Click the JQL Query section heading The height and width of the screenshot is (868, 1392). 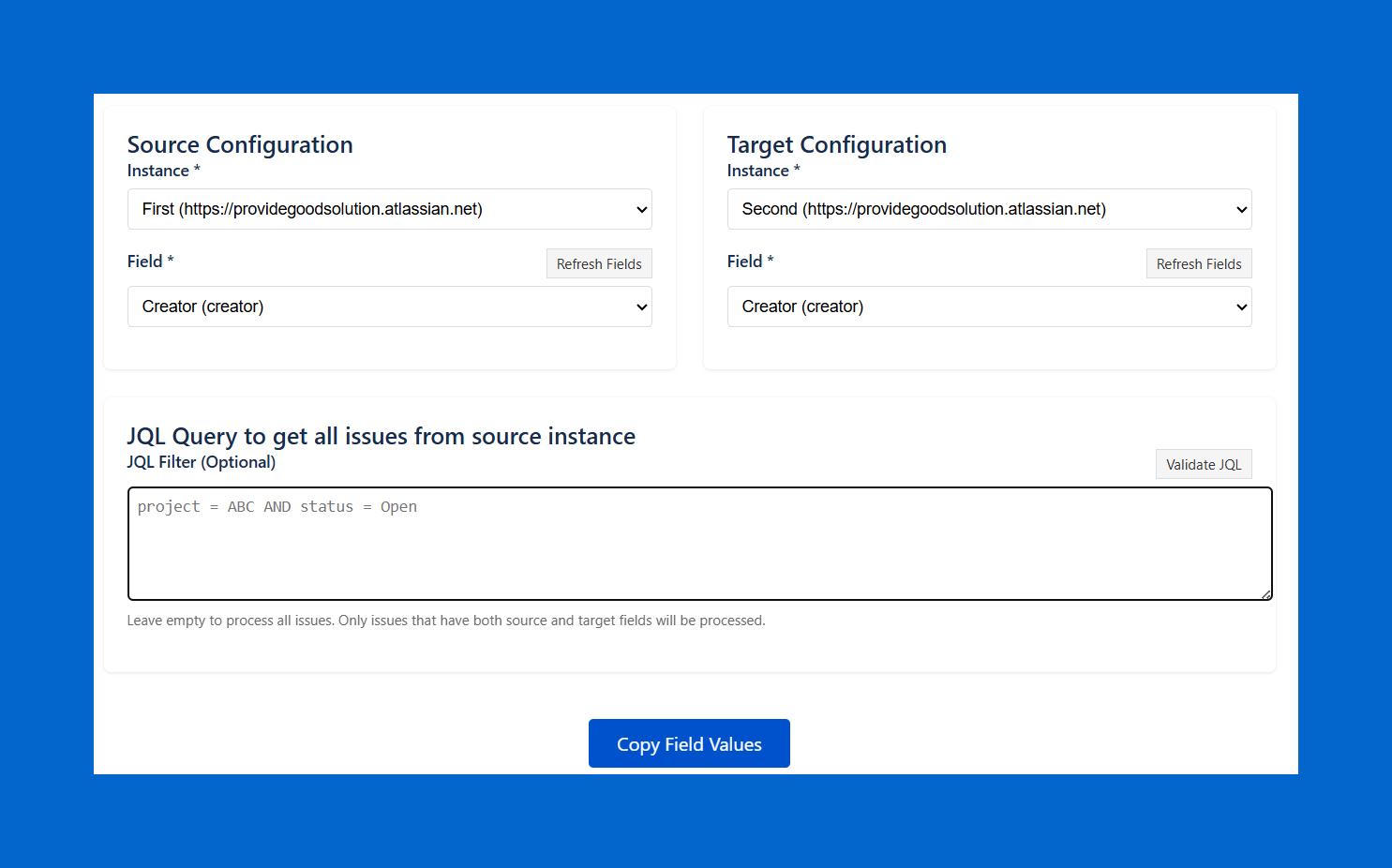381,436
